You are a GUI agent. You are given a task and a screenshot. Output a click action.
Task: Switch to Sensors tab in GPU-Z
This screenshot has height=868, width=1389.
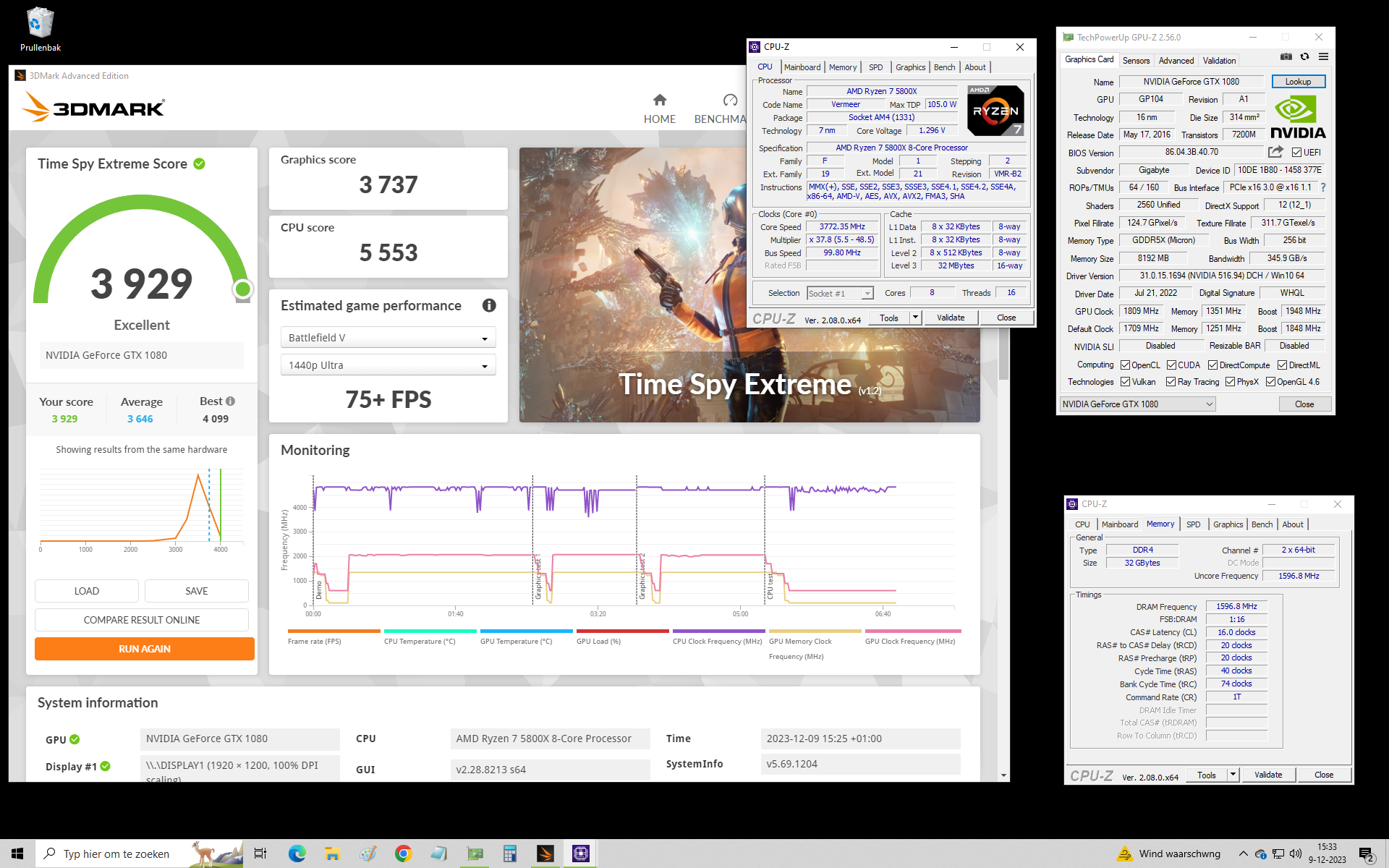(x=1136, y=61)
